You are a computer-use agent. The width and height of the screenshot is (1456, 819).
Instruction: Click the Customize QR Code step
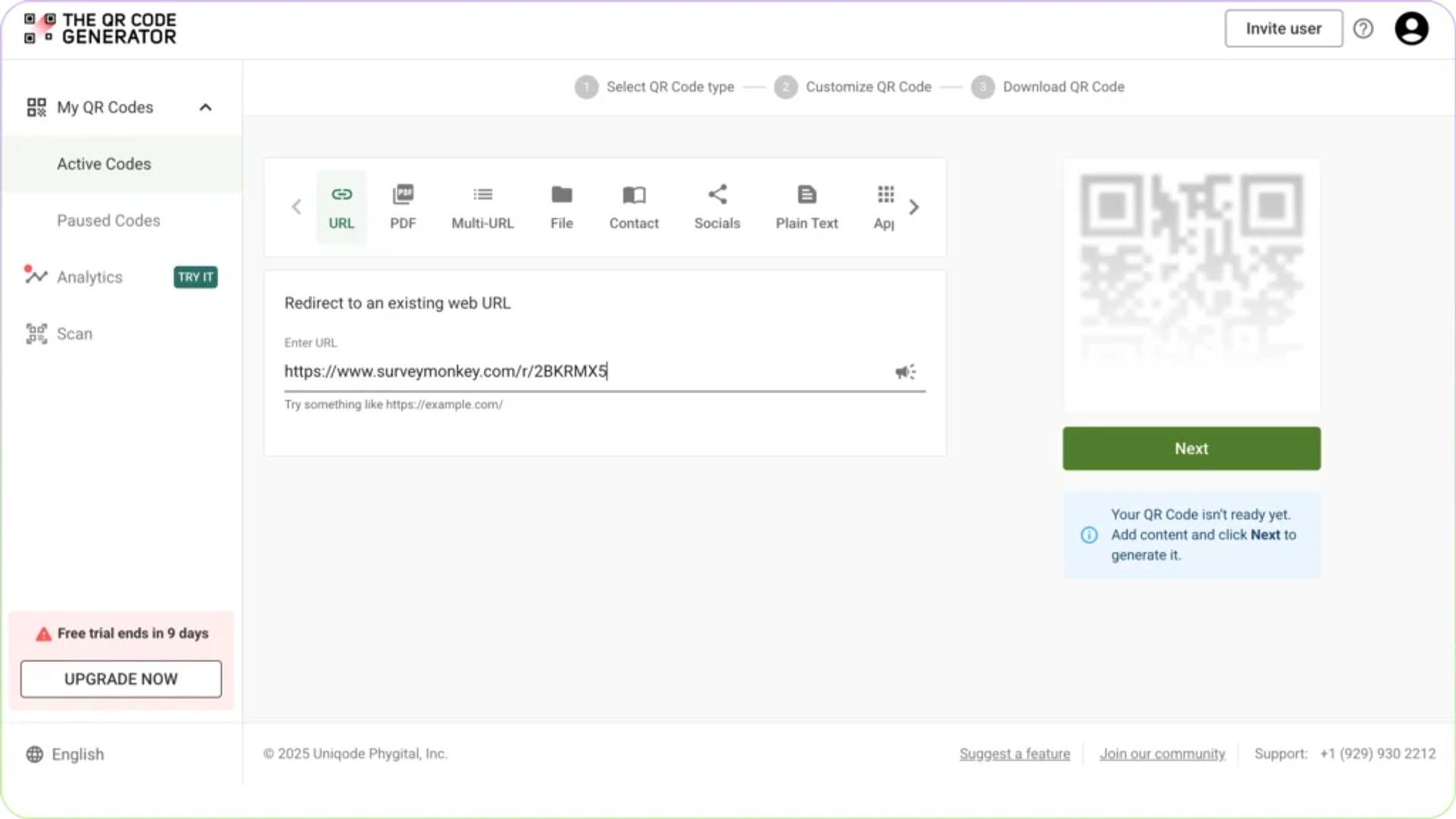[852, 87]
